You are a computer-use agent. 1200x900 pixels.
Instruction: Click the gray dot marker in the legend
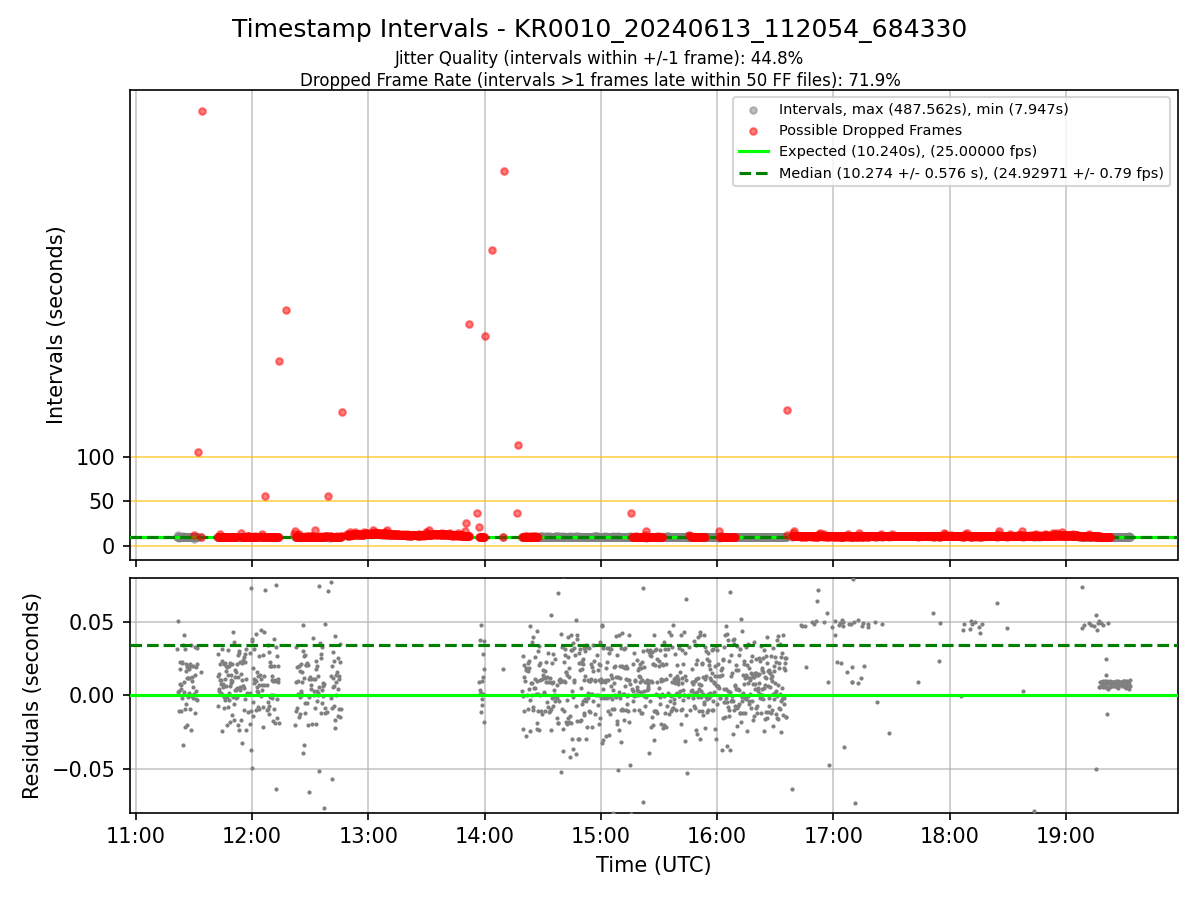click(754, 109)
